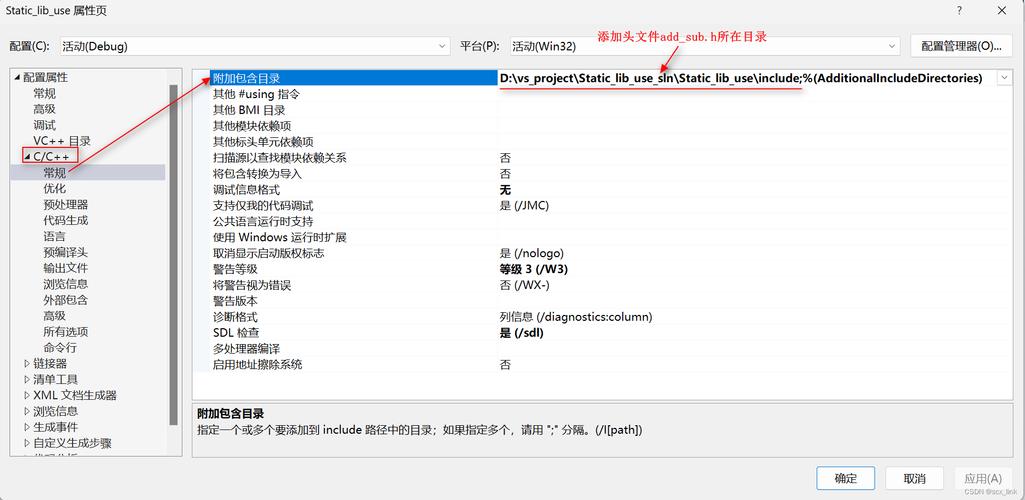Click 列信息 (/diagnostics:column) value
Screen dimensions: 1025x500
coord(575,317)
